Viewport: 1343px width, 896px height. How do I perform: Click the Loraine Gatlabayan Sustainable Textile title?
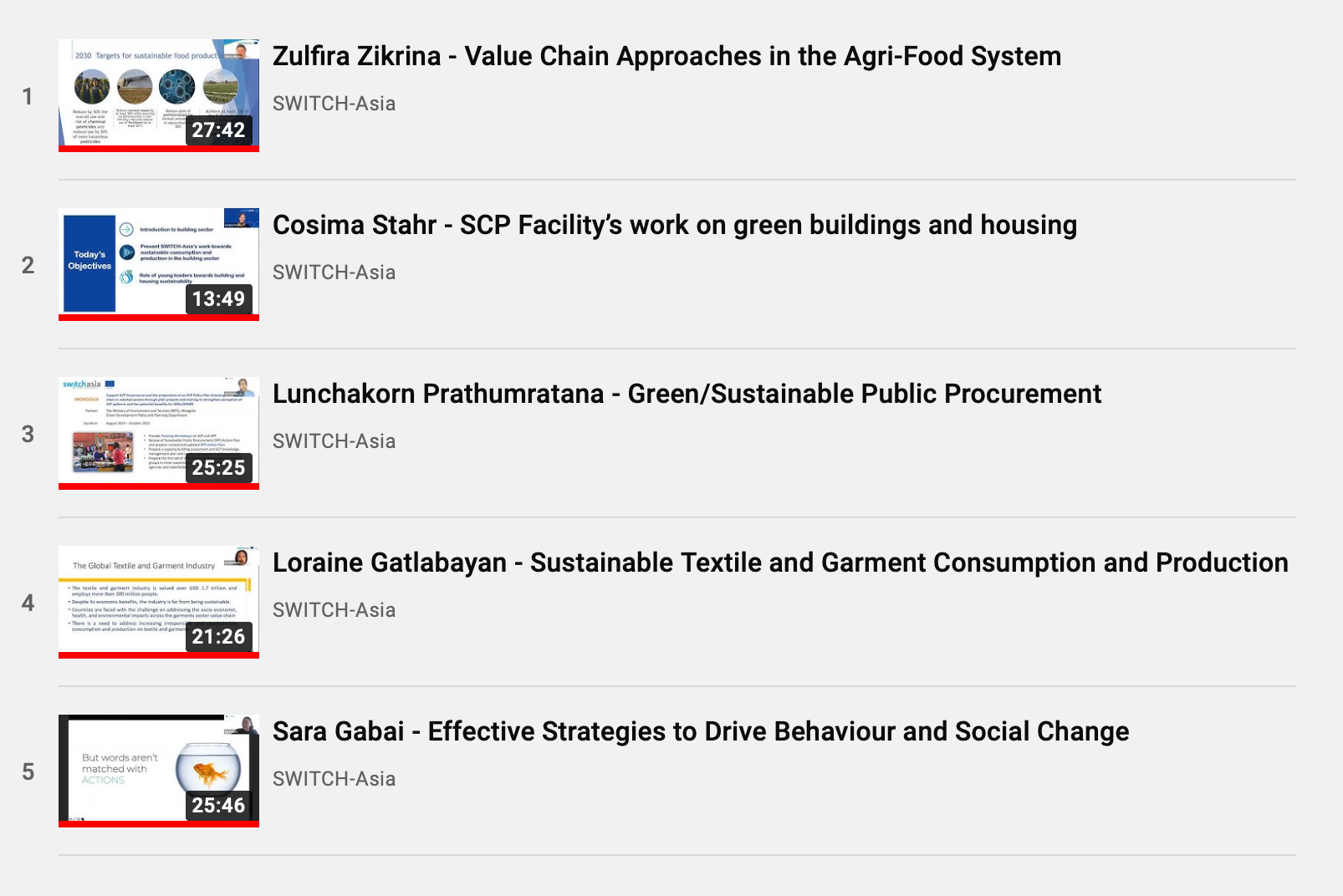click(779, 563)
